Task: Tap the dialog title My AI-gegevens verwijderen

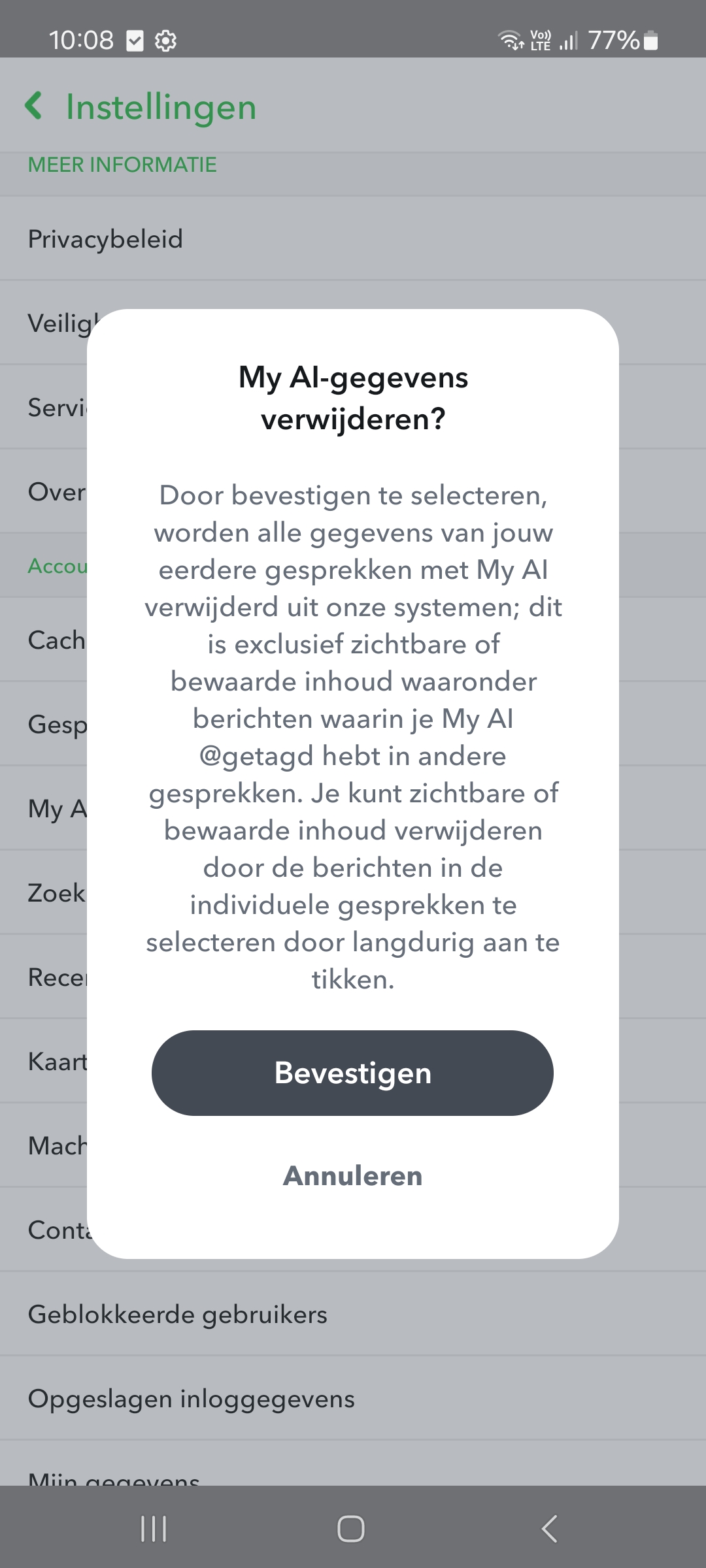Action: click(x=353, y=398)
